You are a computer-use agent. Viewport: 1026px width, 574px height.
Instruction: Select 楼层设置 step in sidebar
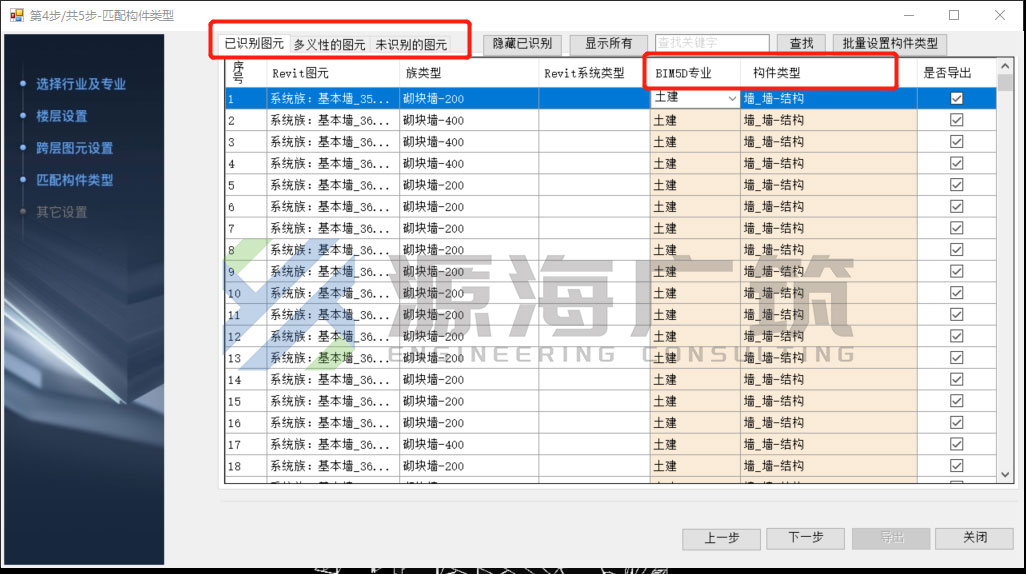tap(62, 116)
